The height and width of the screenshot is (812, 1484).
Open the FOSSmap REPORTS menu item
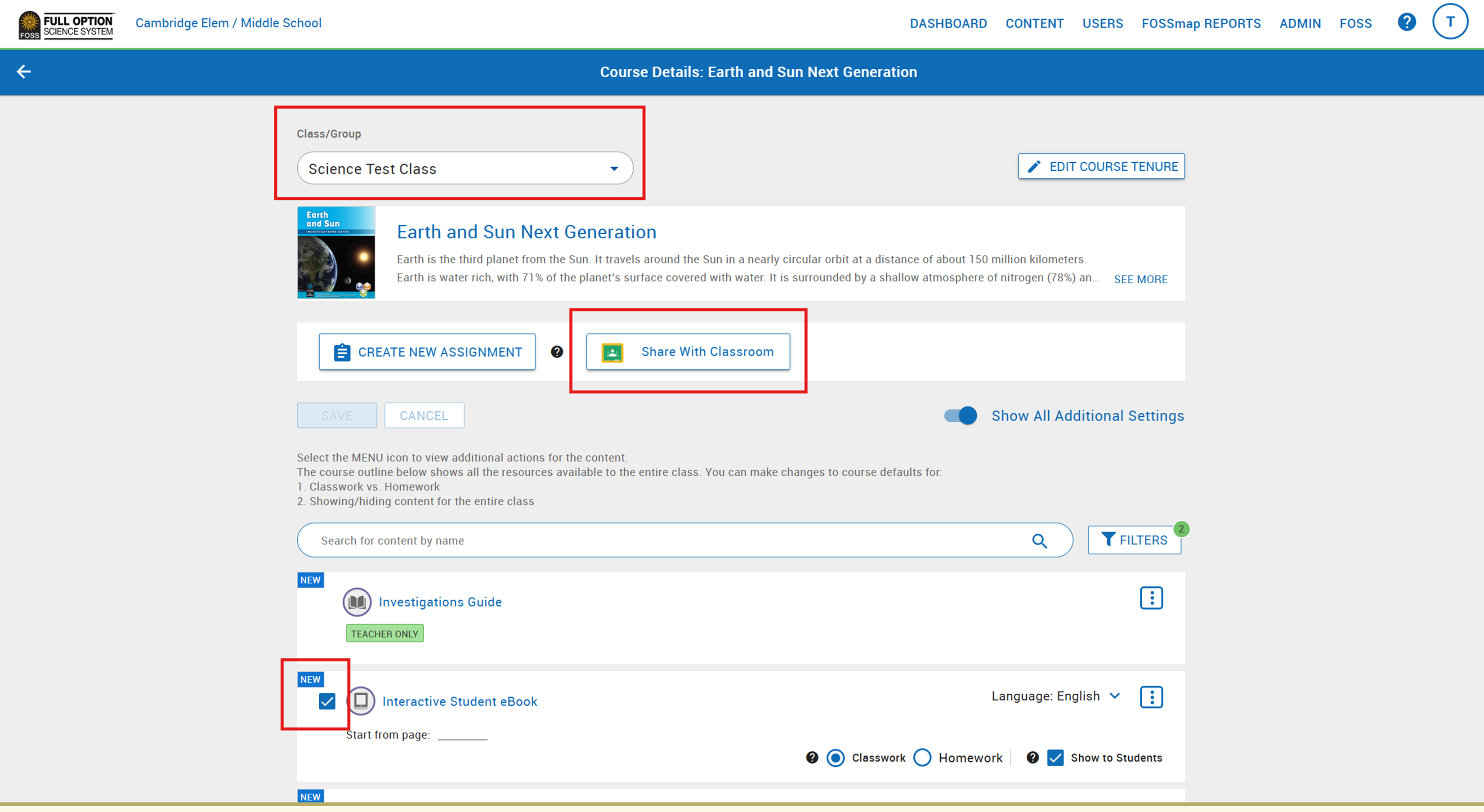pos(1201,24)
